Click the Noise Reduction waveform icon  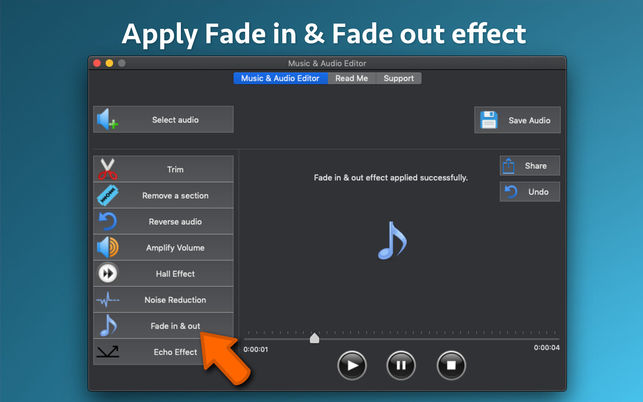(107, 300)
